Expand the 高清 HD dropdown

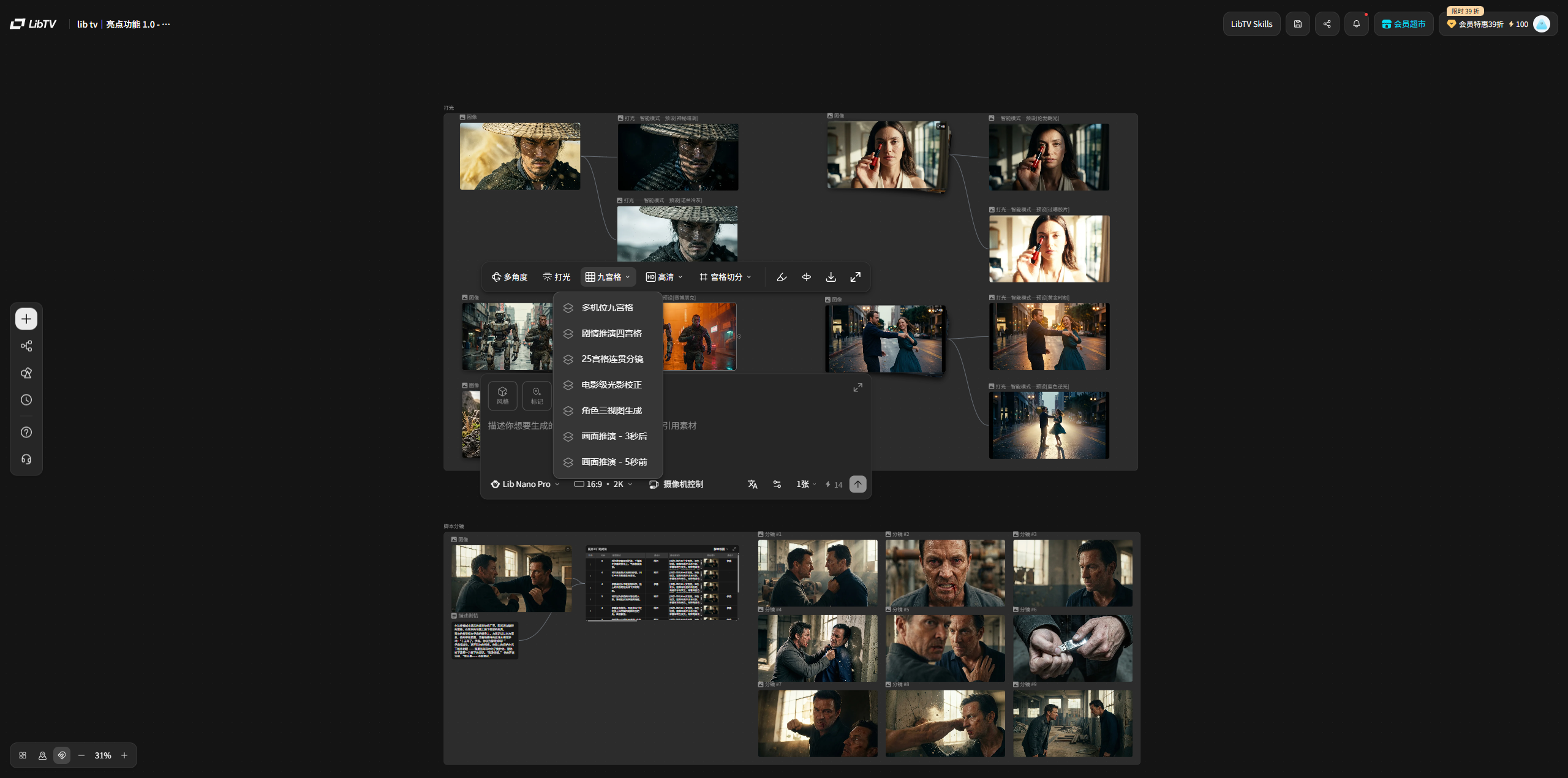click(664, 277)
